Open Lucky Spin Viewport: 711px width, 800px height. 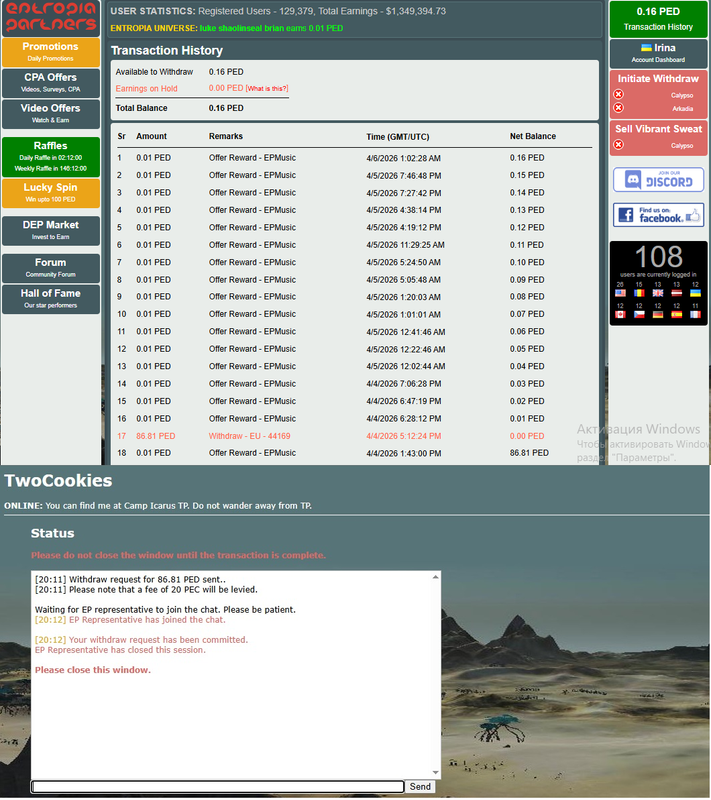[50, 193]
